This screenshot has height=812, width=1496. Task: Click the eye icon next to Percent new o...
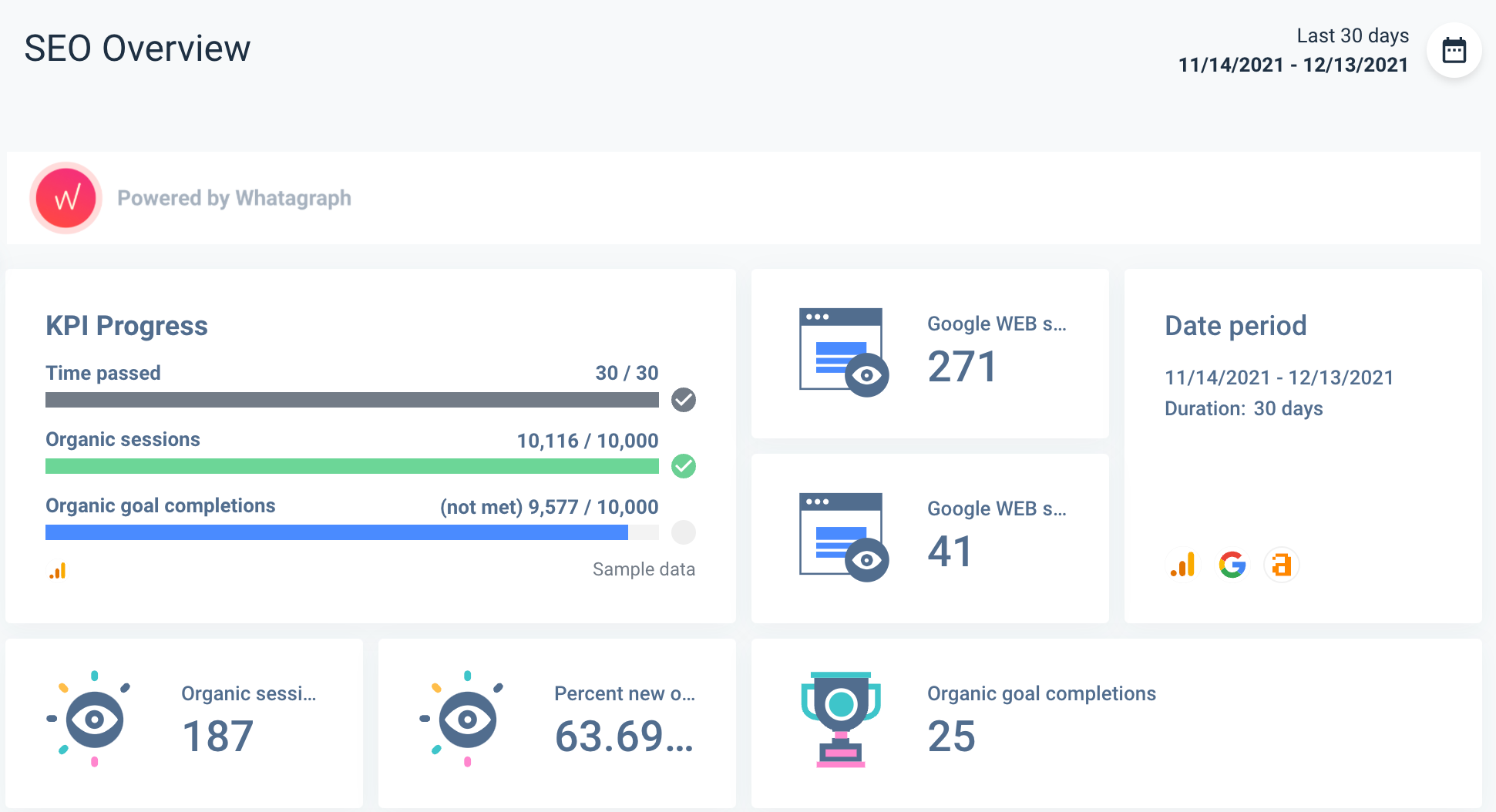[462, 719]
